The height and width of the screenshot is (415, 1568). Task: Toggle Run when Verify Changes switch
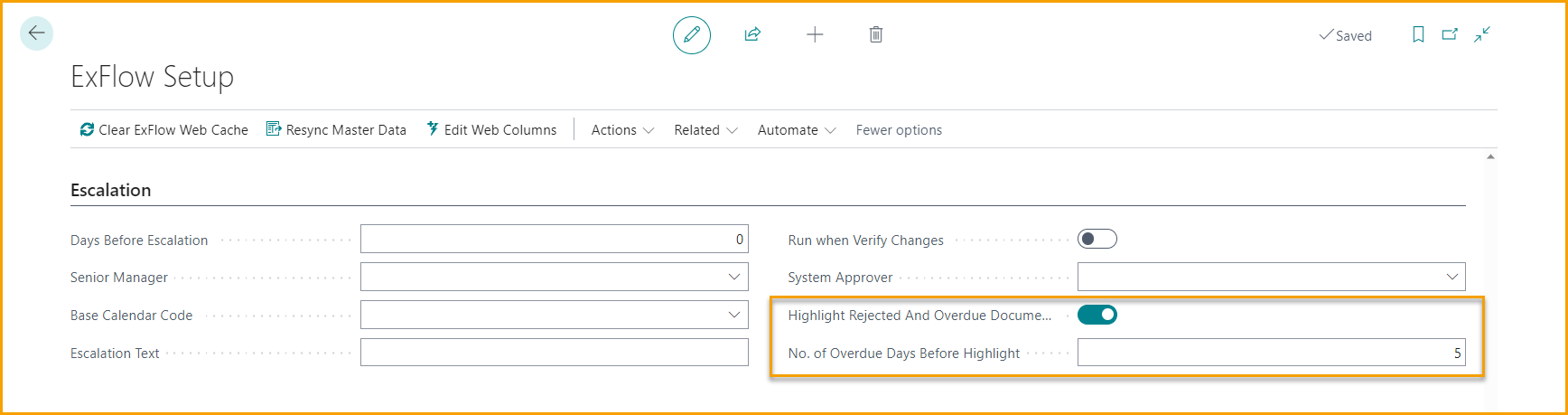point(1097,239)
